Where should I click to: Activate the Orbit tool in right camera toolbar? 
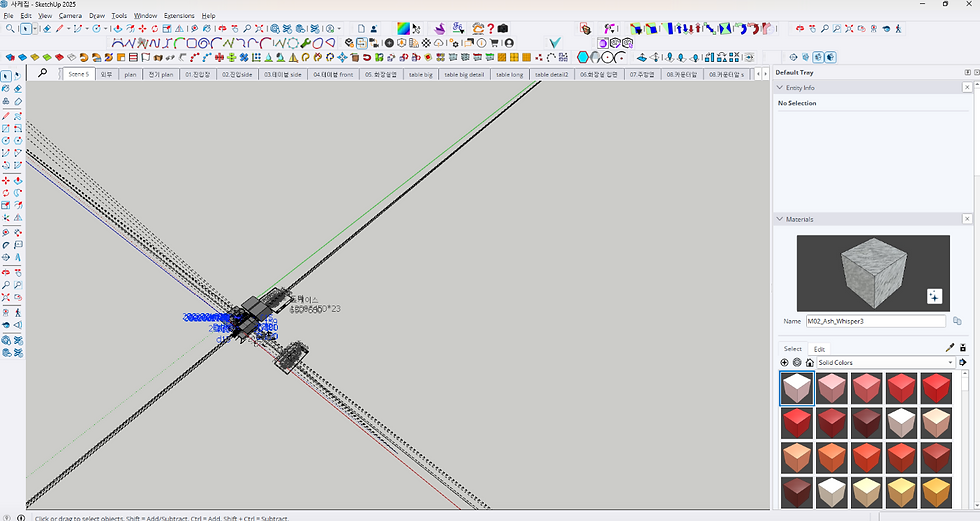click(x=799, y=29)
